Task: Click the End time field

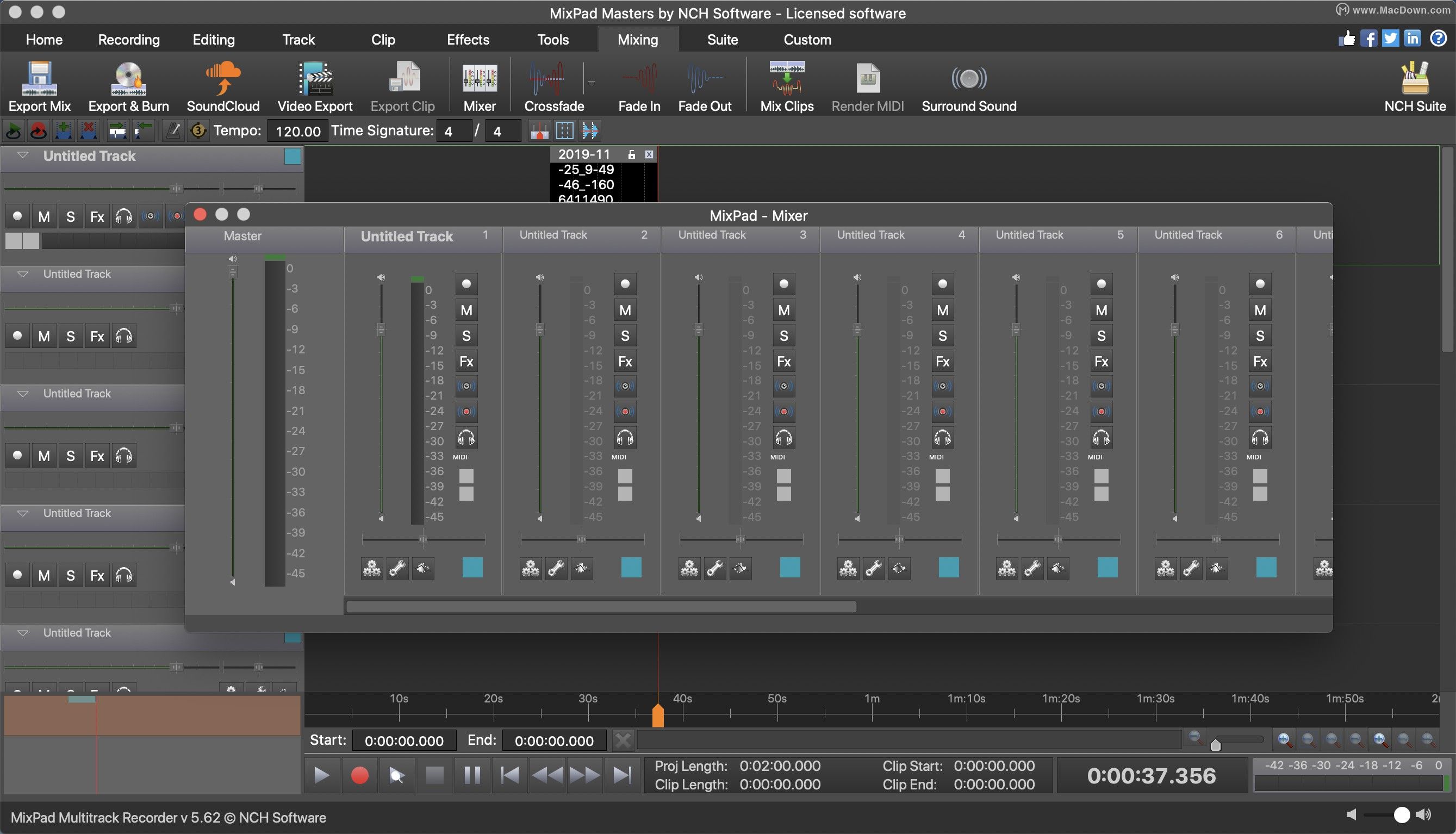Action: [x=554, y=740]
